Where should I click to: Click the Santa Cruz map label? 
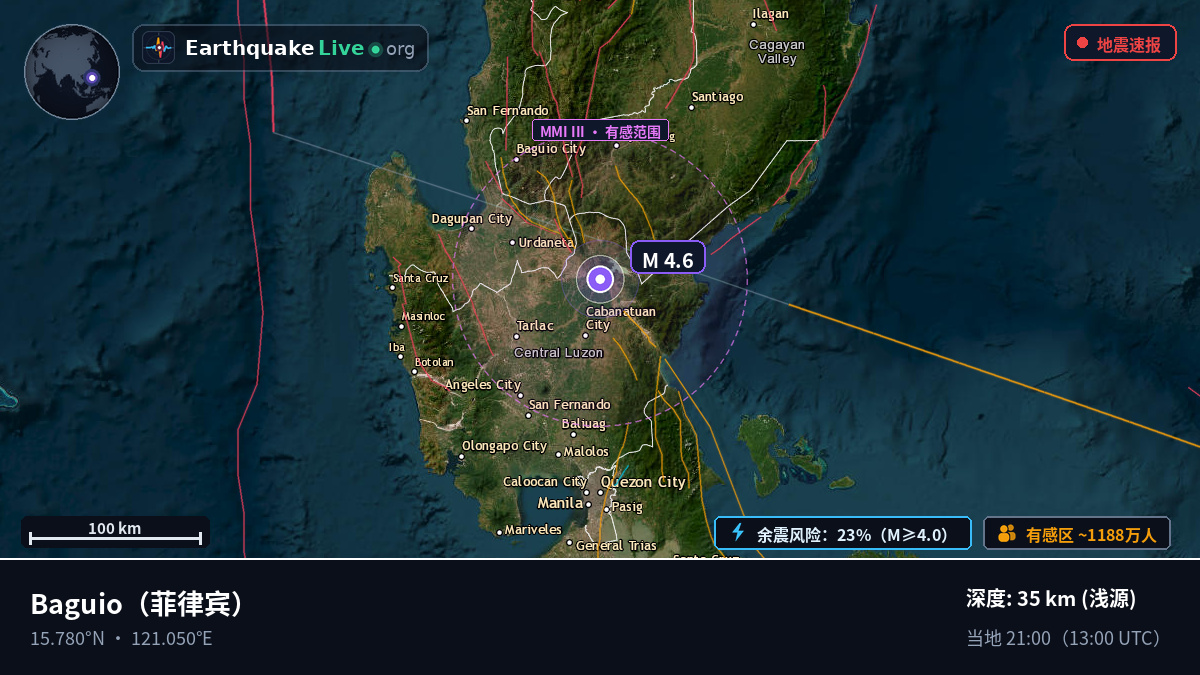[x=420, y=278]
